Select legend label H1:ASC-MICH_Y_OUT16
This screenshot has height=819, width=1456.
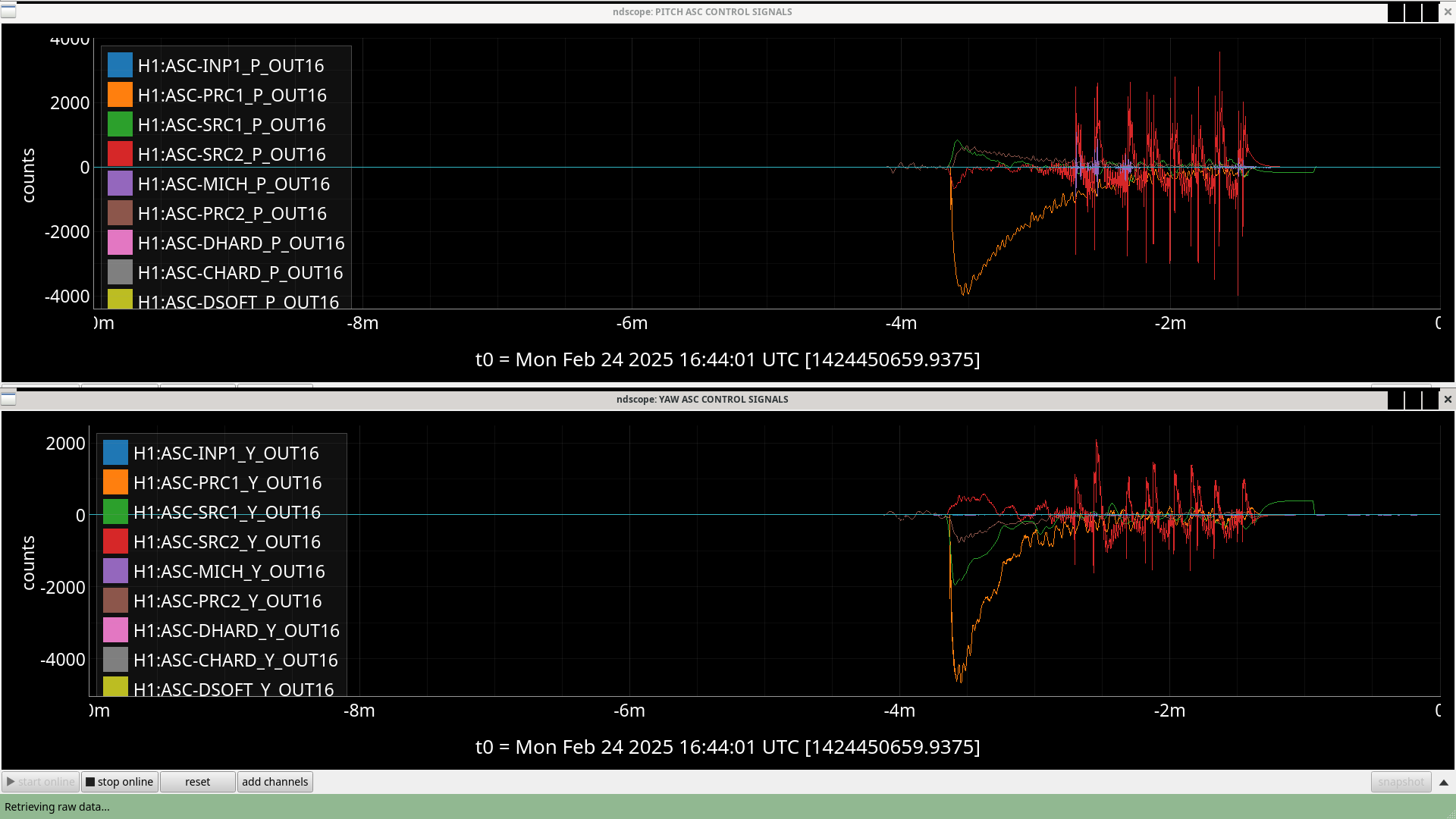229,572
